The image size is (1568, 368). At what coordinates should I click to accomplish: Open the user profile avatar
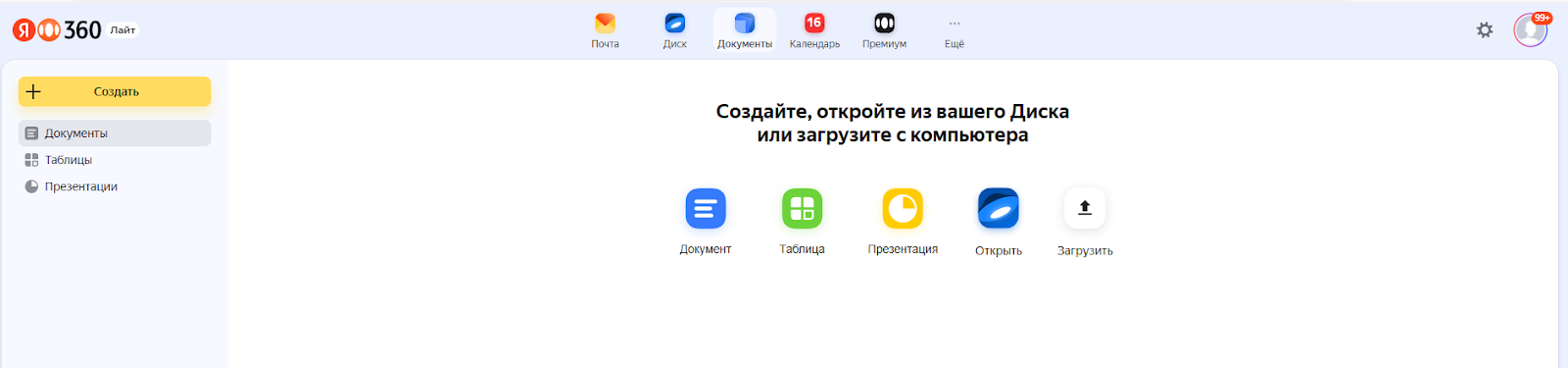click(x=1530, y=30)
